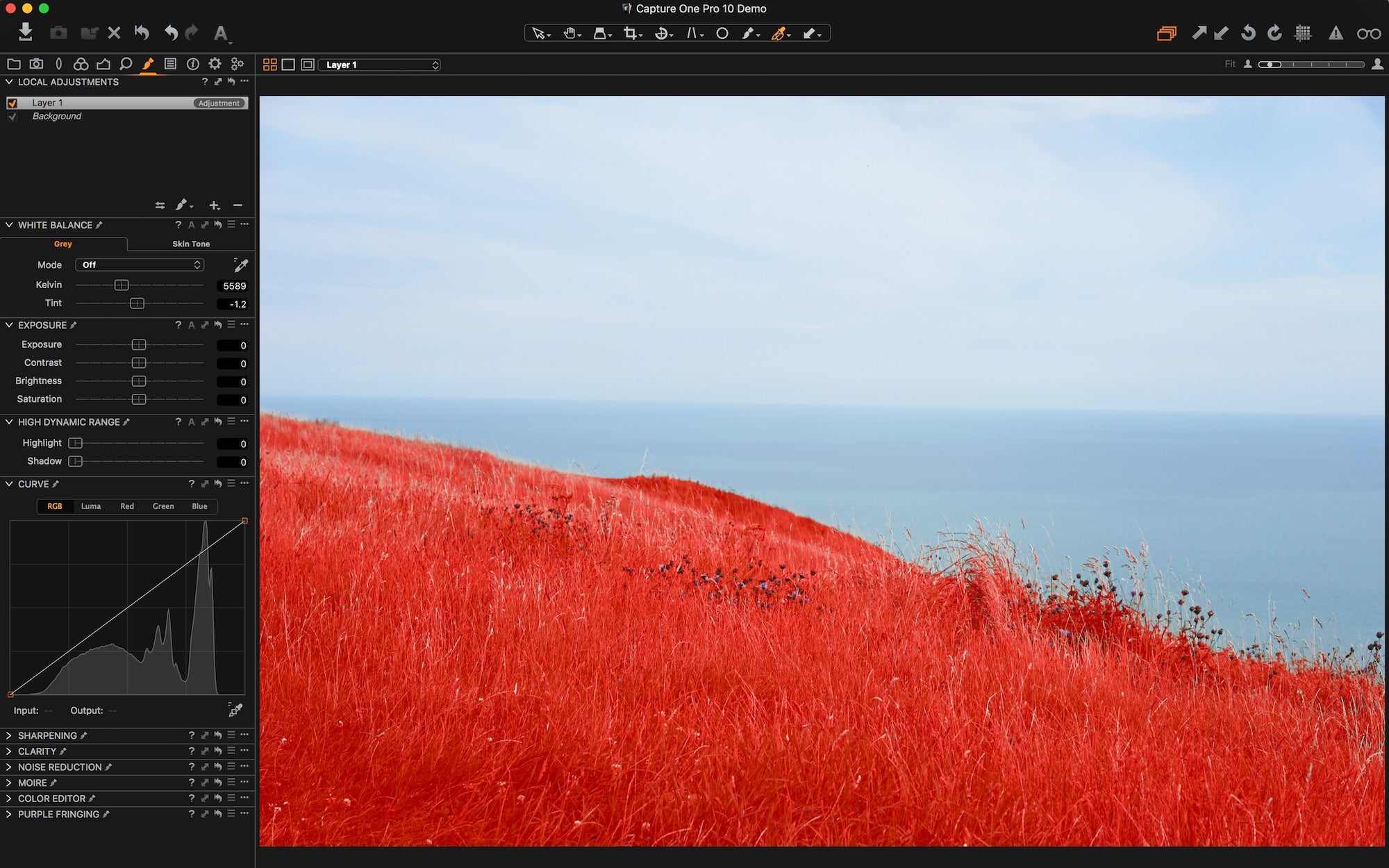Delete layer with minus icon
This screenshot has height=868, width=1389.
(238, 206)
